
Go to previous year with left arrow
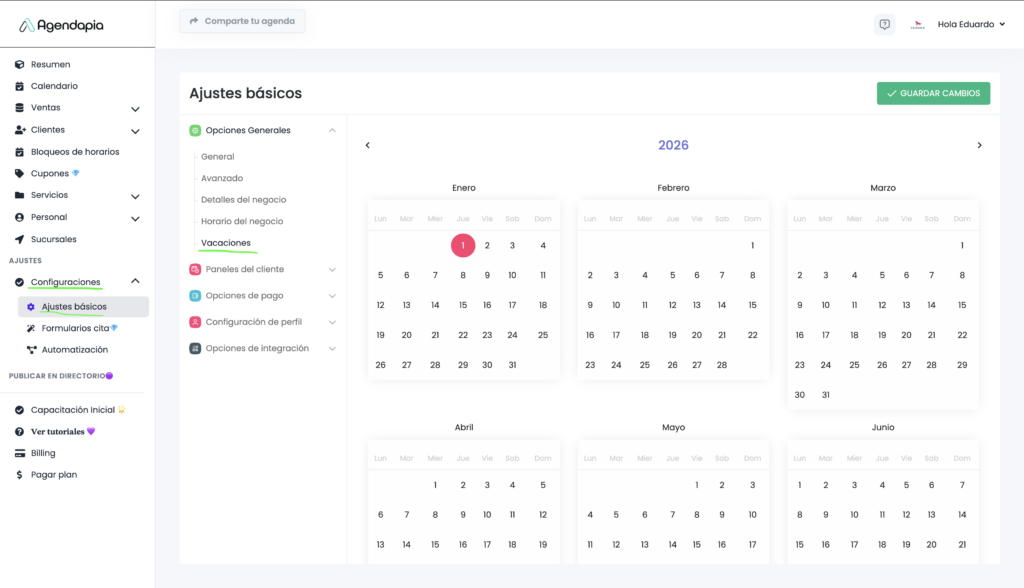(367, 145)
